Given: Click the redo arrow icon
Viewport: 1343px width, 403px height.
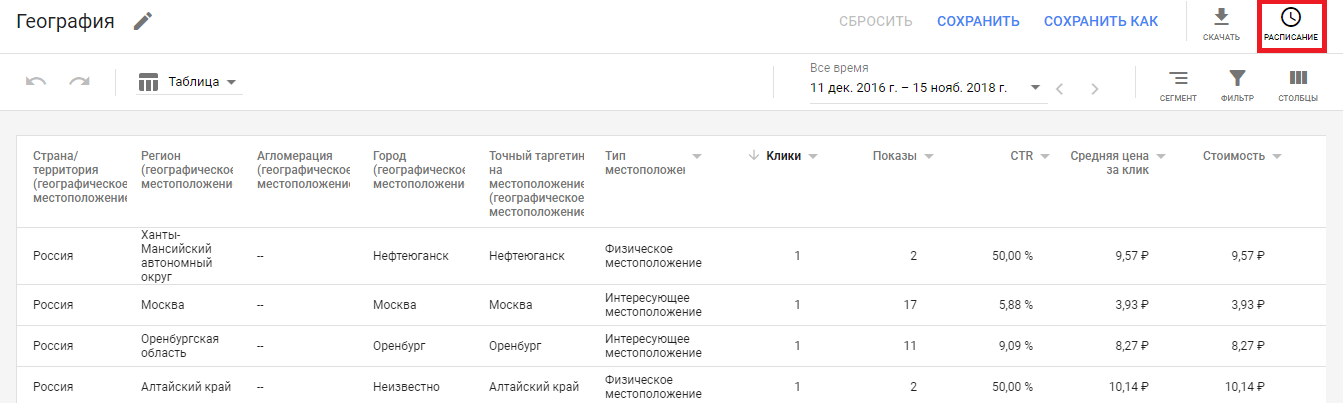Looking at the screenshot, I should (79, 82).
